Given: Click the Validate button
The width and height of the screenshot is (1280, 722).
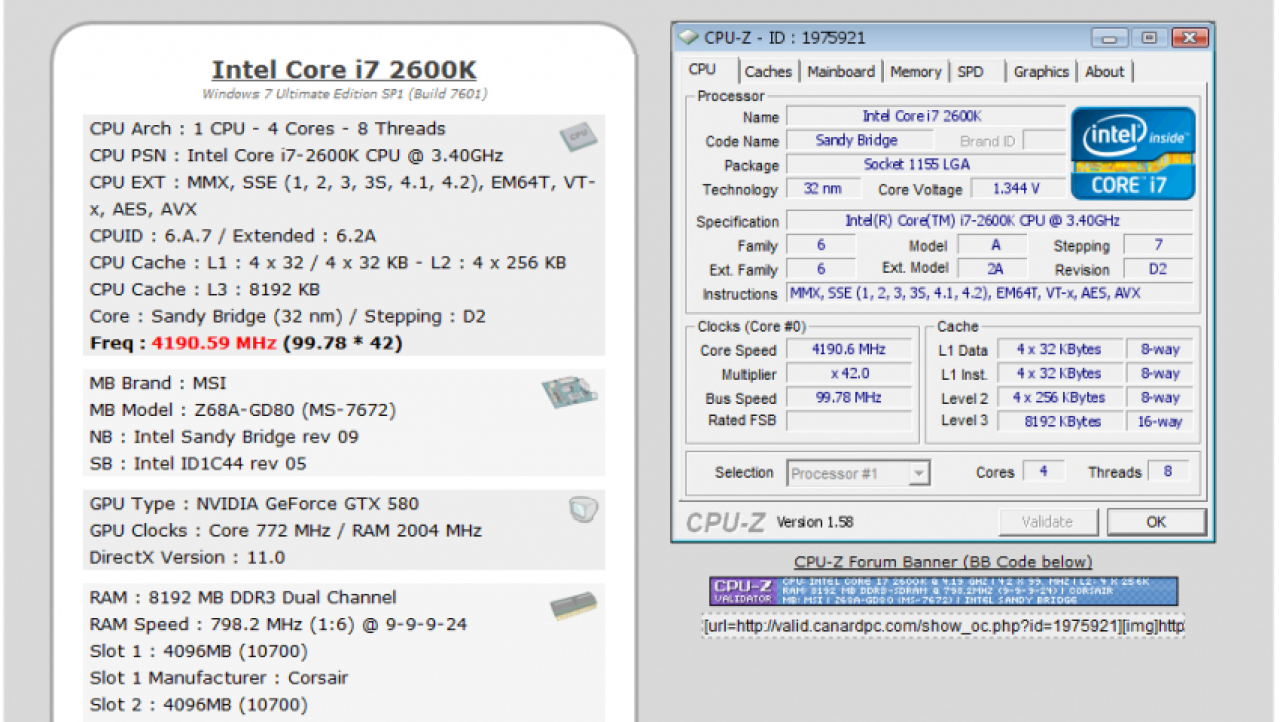Looking at the screenshot, I should click(x=1047, y=521).
